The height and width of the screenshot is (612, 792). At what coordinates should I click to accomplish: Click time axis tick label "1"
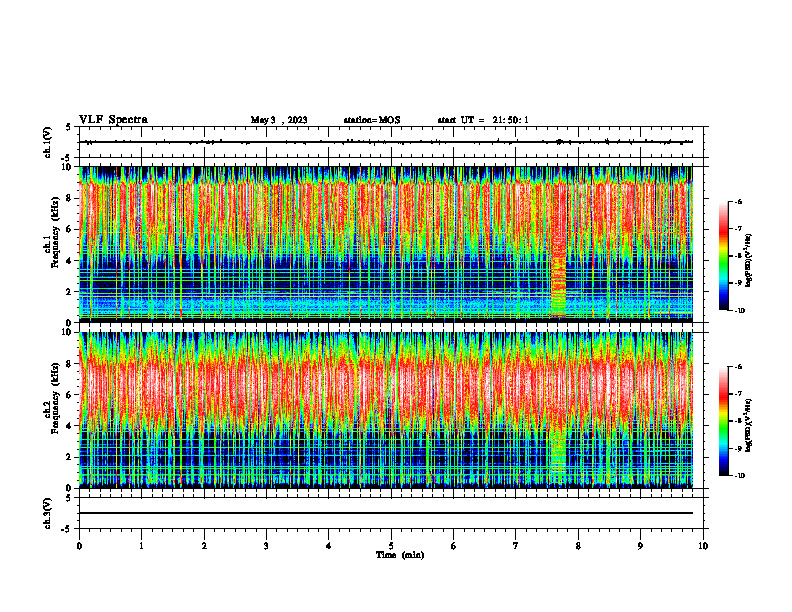(141, 546)
